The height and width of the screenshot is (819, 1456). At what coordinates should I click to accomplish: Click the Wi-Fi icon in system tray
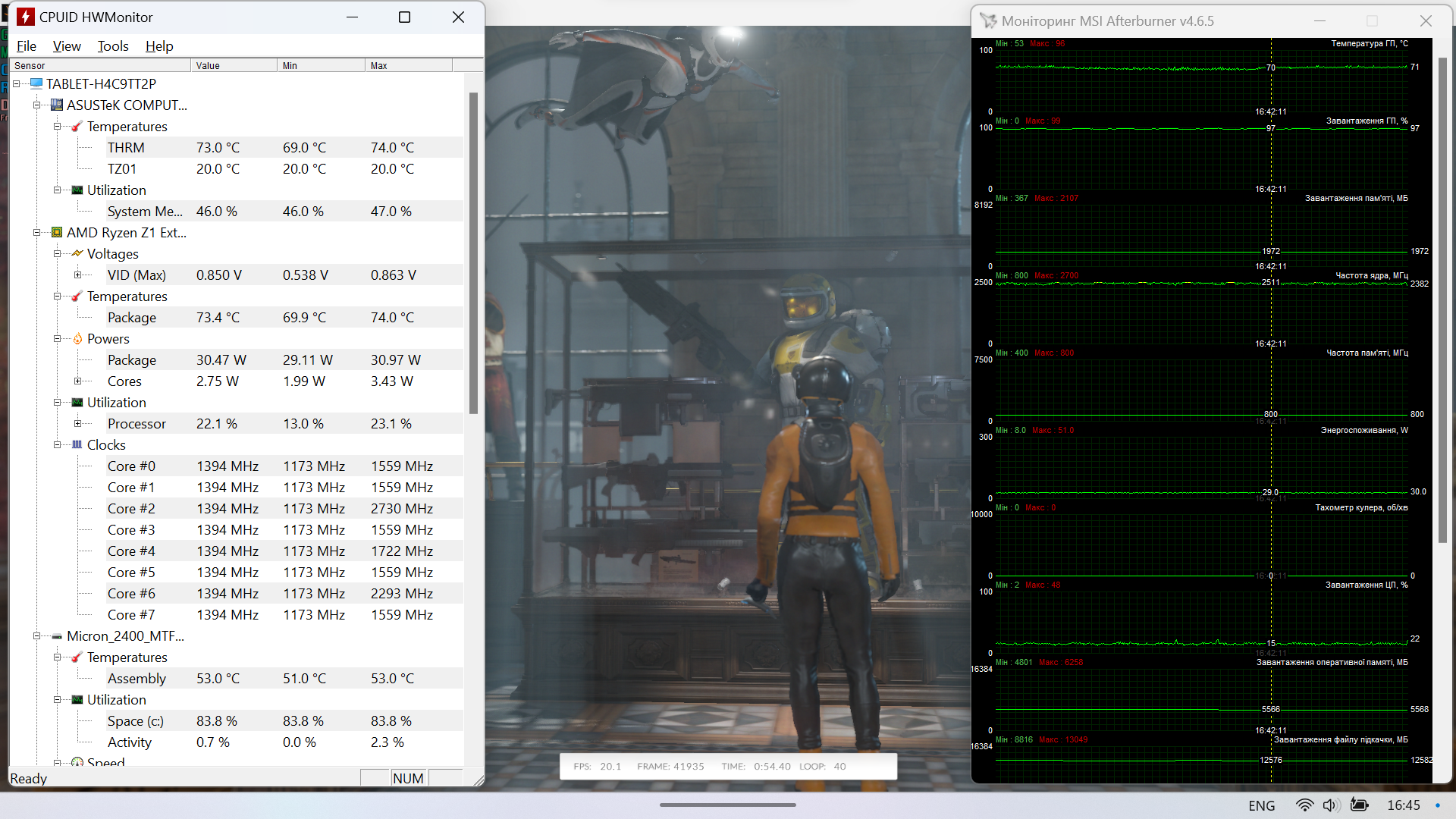(1304, 805)
